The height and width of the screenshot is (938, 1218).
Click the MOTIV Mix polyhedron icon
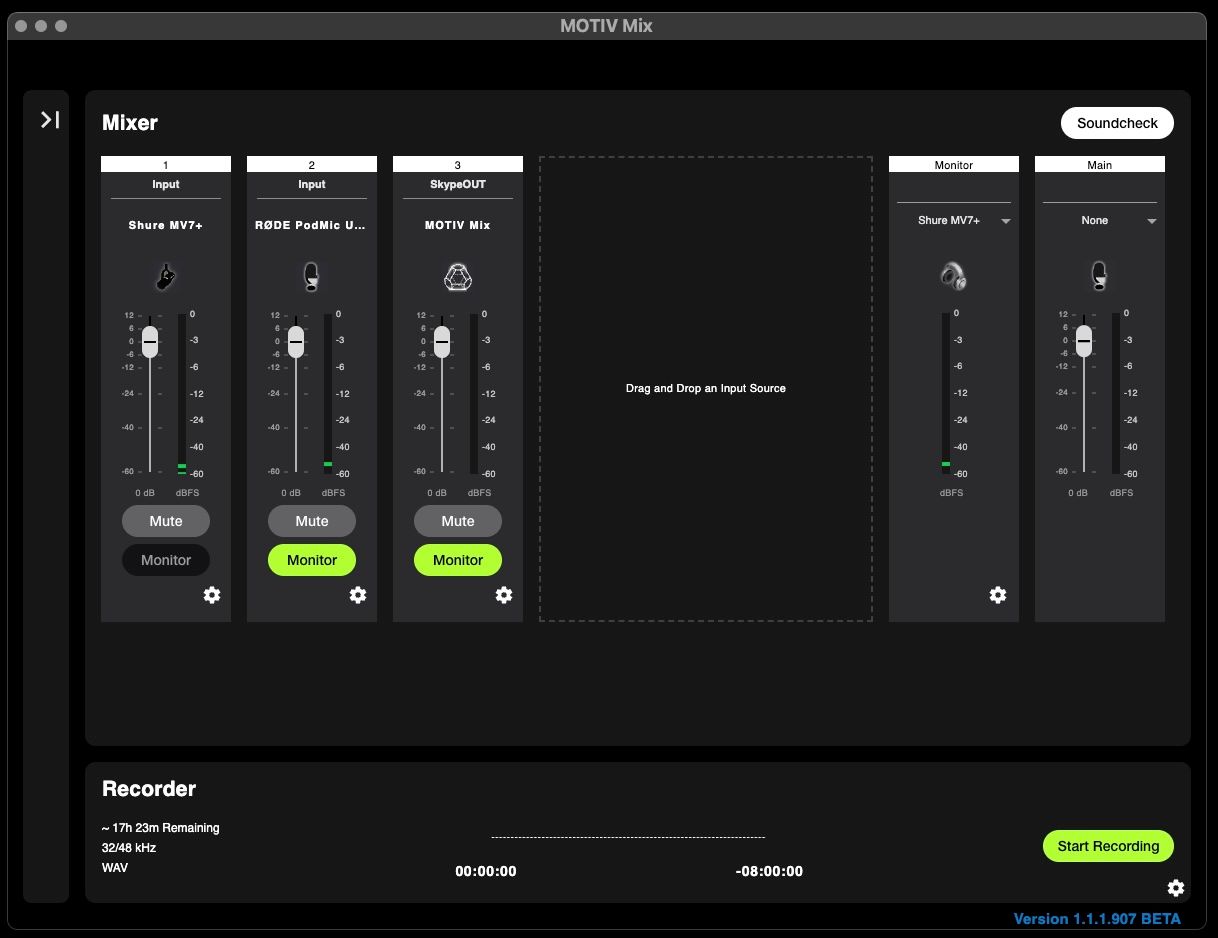click(458, 276)
